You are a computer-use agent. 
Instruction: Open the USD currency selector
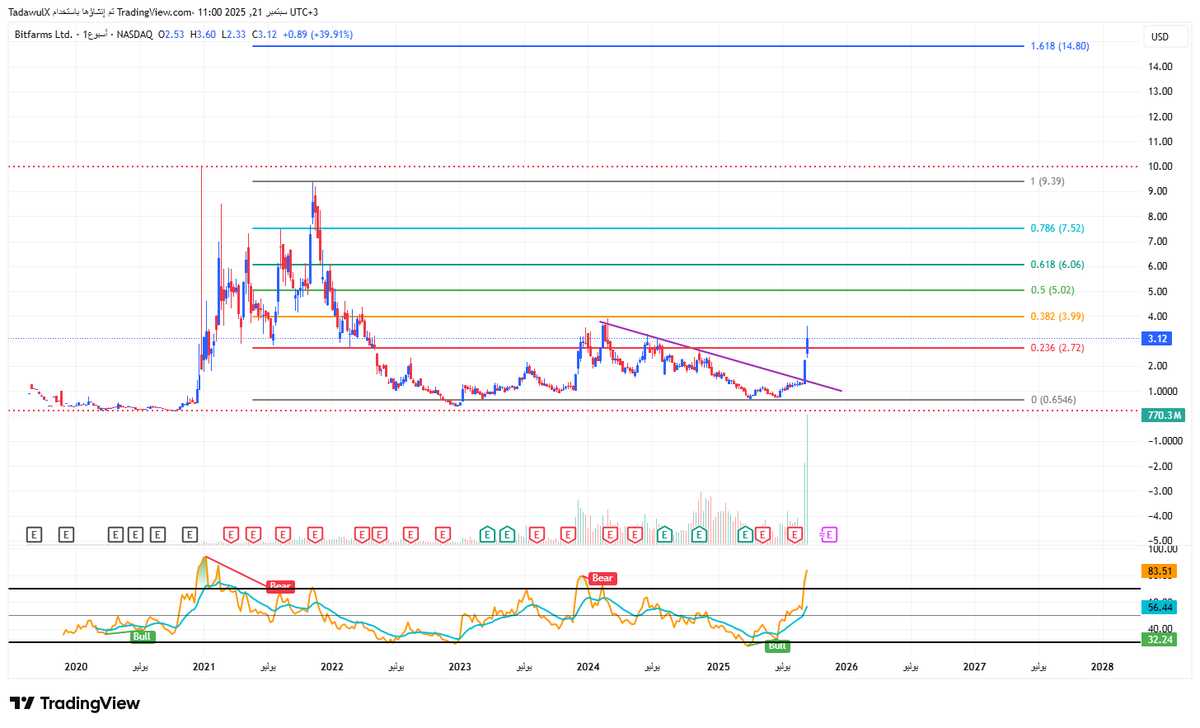[x=1166, y=36]
